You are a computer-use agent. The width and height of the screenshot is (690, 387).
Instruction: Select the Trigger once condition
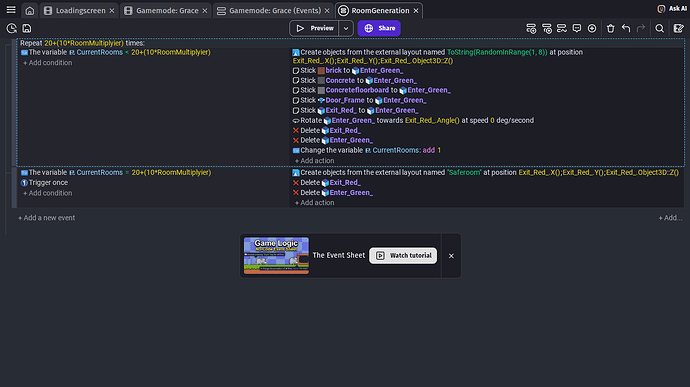coord(44,183)
